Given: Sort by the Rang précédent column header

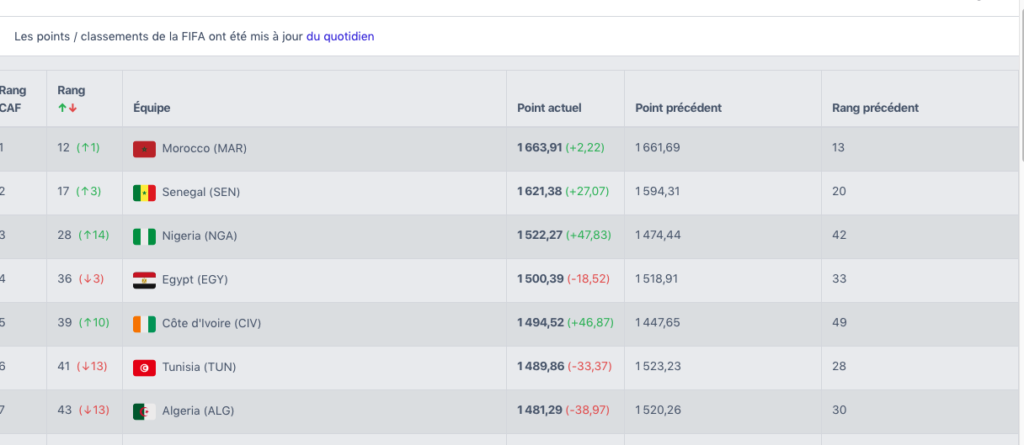Looking at the screenshot, I should coord(875,108).
